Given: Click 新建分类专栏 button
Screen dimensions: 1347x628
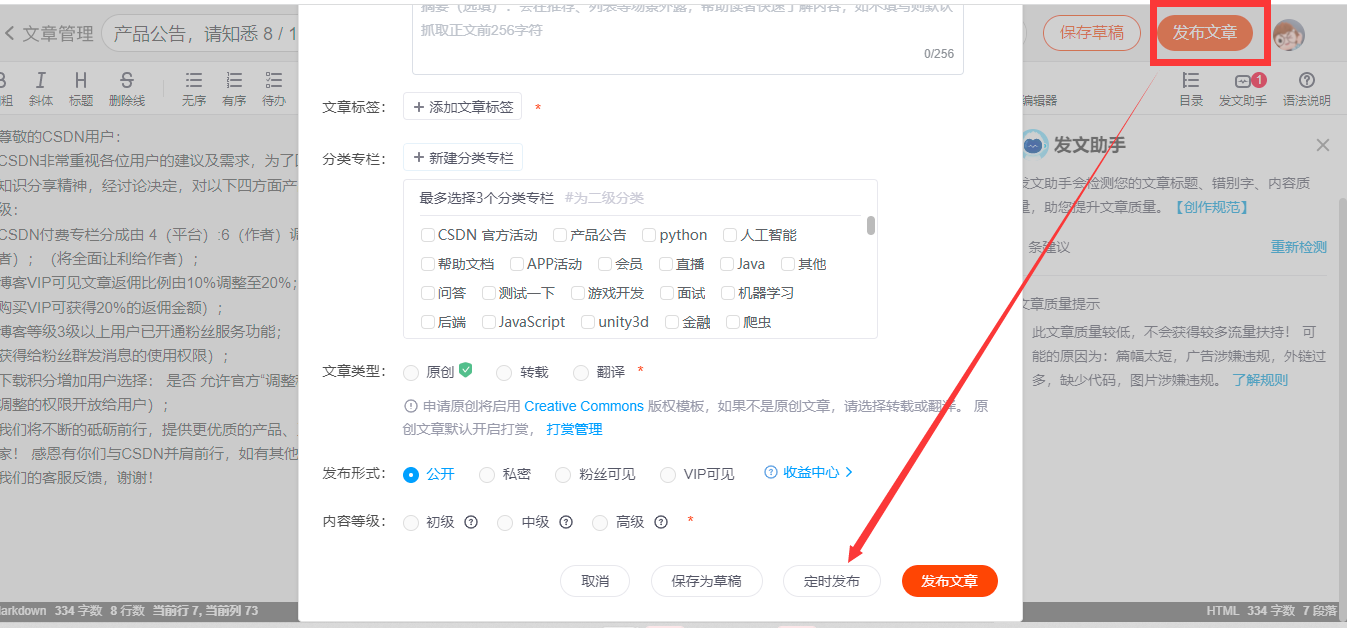Looking at the screenshot, I should (463, 158).
